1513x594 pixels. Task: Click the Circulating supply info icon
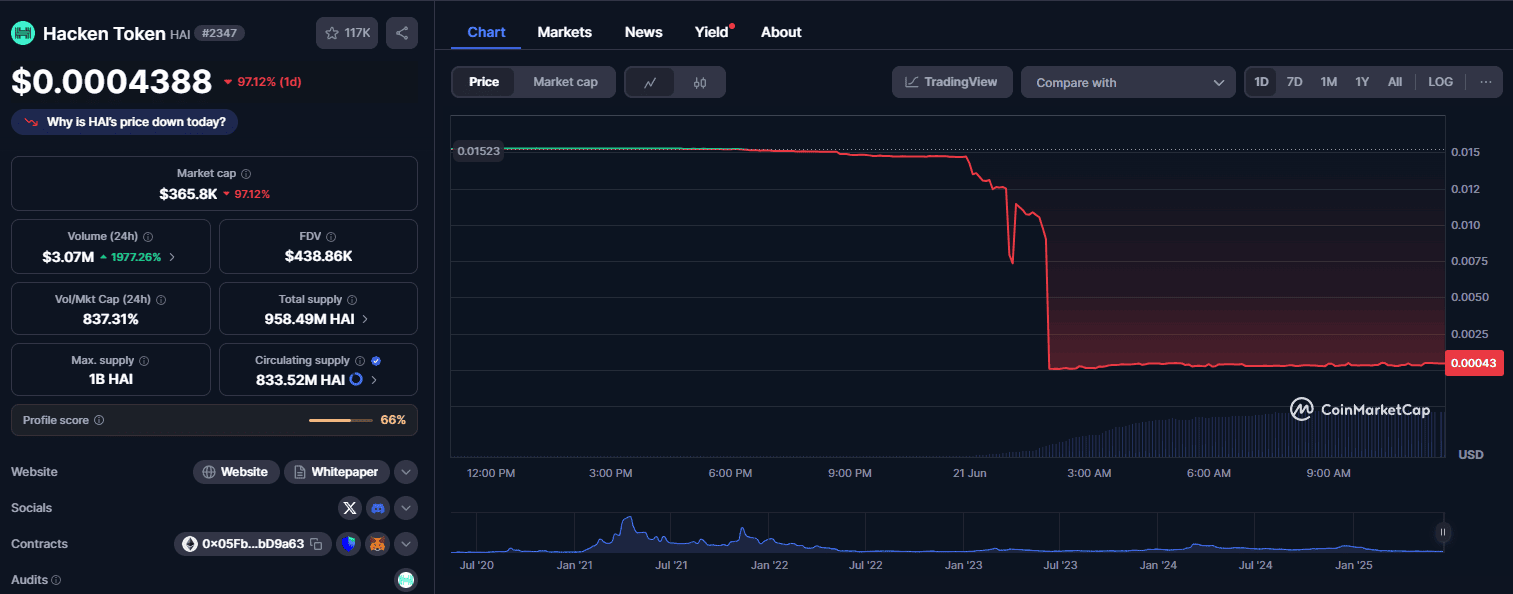coord(360,361)
